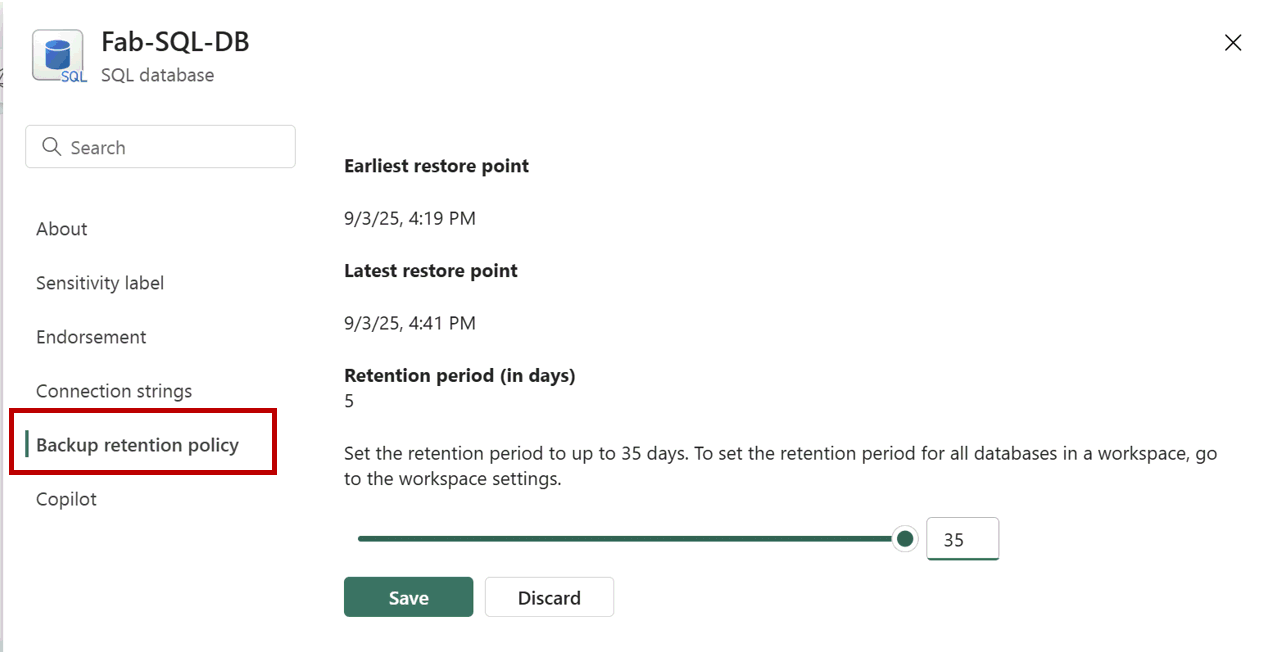This screenshot has height=652, width=1270.
Task: Discard the retention period changes
Action: [x=549, y=597]
